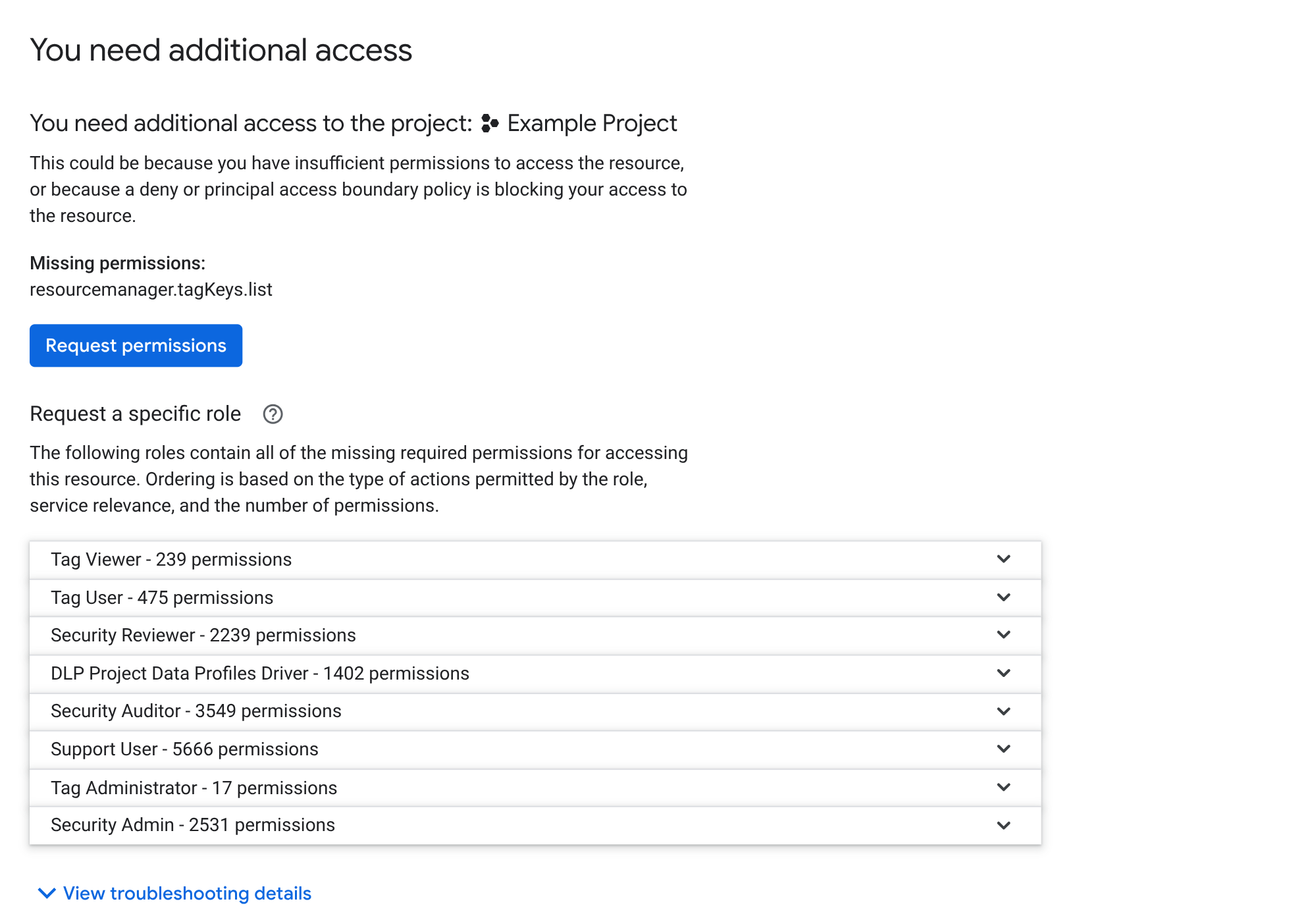Viewport: 1316px width, 916px height.
Task: Expand the Tag Viewer role chevron
Action: click(1003, 559)
